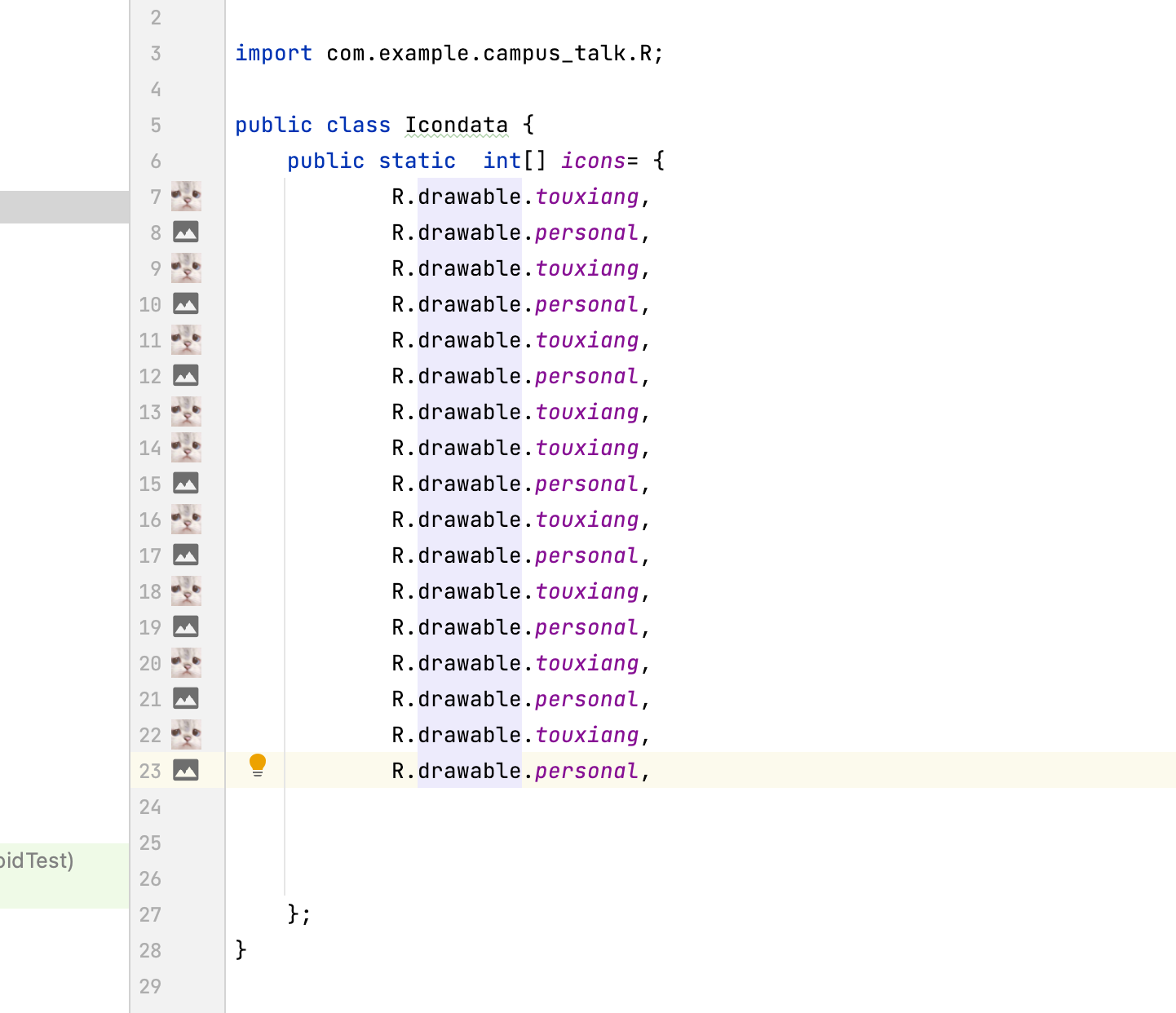The height and width of the screenshot is (1013, 1176).
Task: Click the image gutter icon on line 23
Action: 186,771
